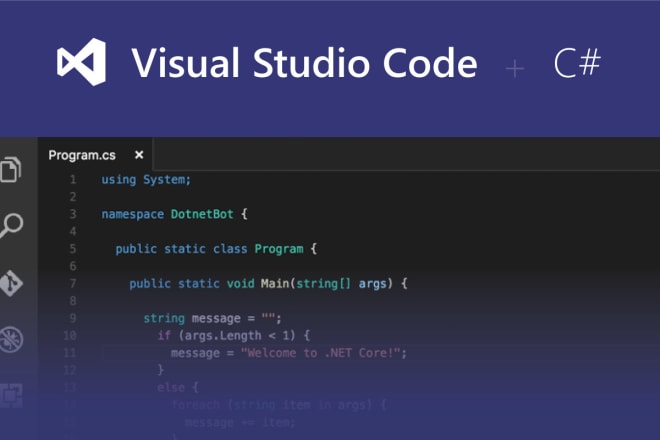Open the Search view magnifier icon
This screenshot has width=660, height=440.
point(11,226)
